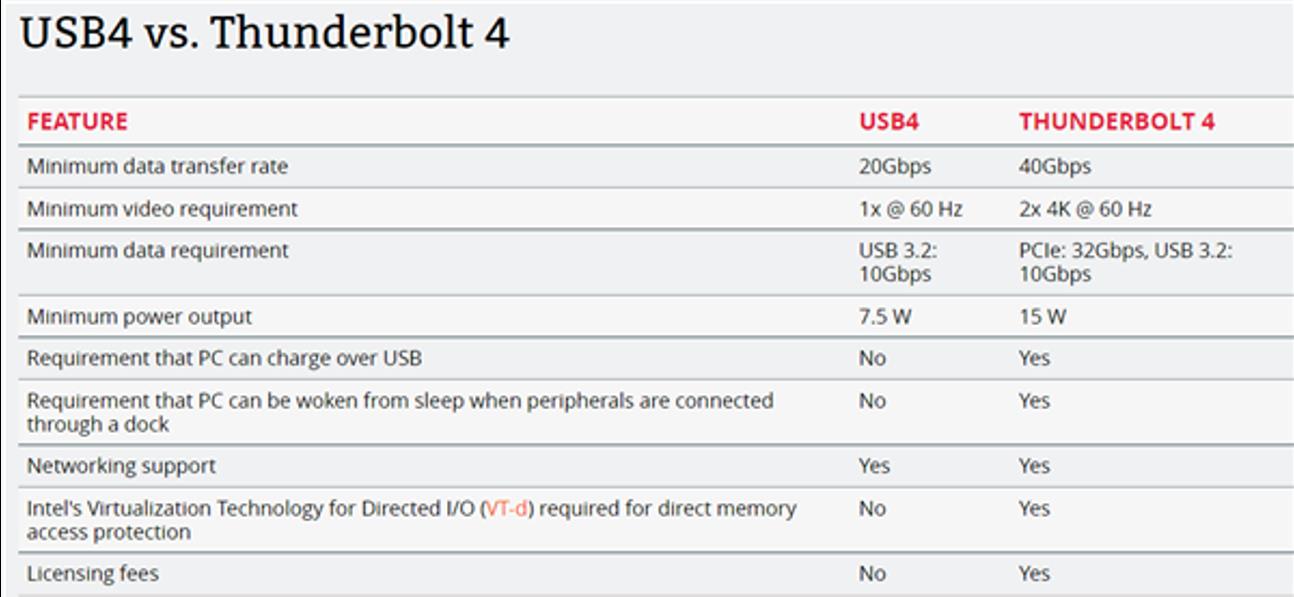This screenshot has width=1294, height=597.
Task: Click the '2x 4K @ 60 Hz' cell
Action: 1085,209
